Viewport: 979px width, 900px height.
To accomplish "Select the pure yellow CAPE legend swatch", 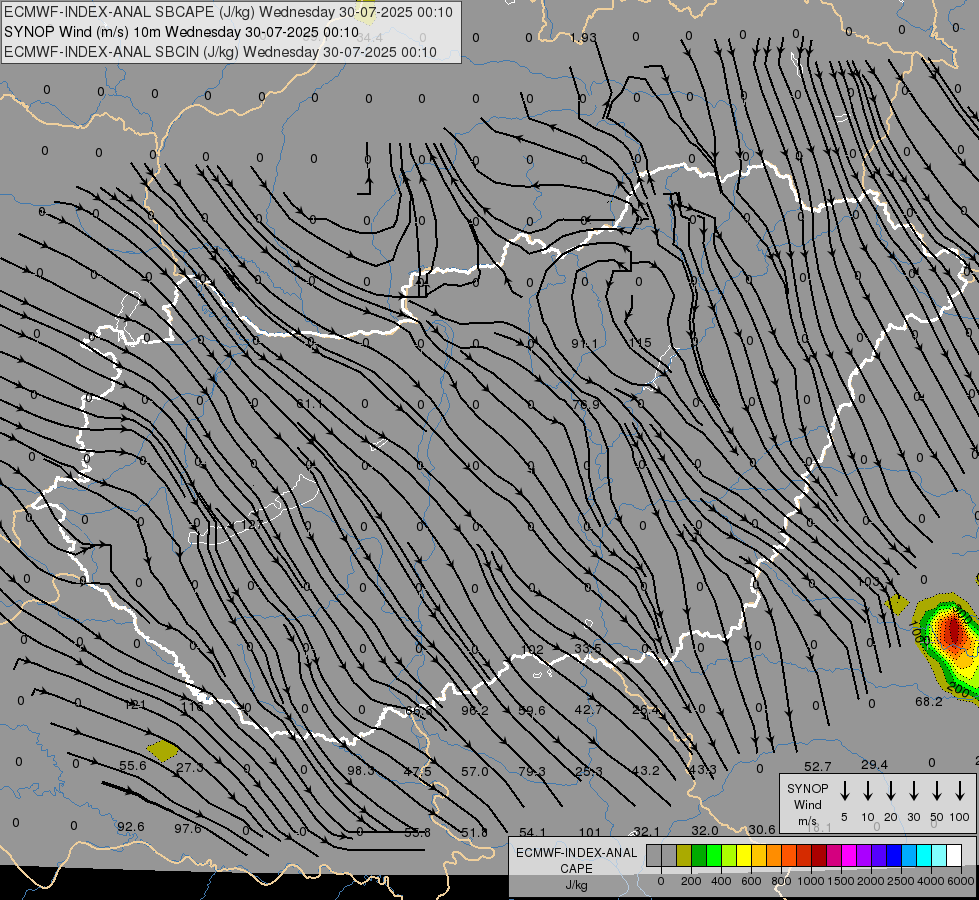I will pyautogui.click(x=744, y=856).
